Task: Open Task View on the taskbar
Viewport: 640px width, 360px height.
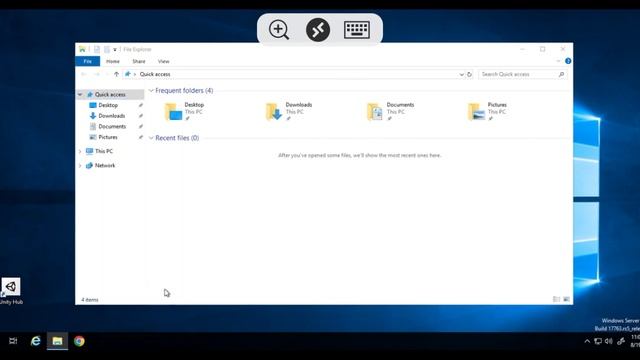Action: pos(13,341)
